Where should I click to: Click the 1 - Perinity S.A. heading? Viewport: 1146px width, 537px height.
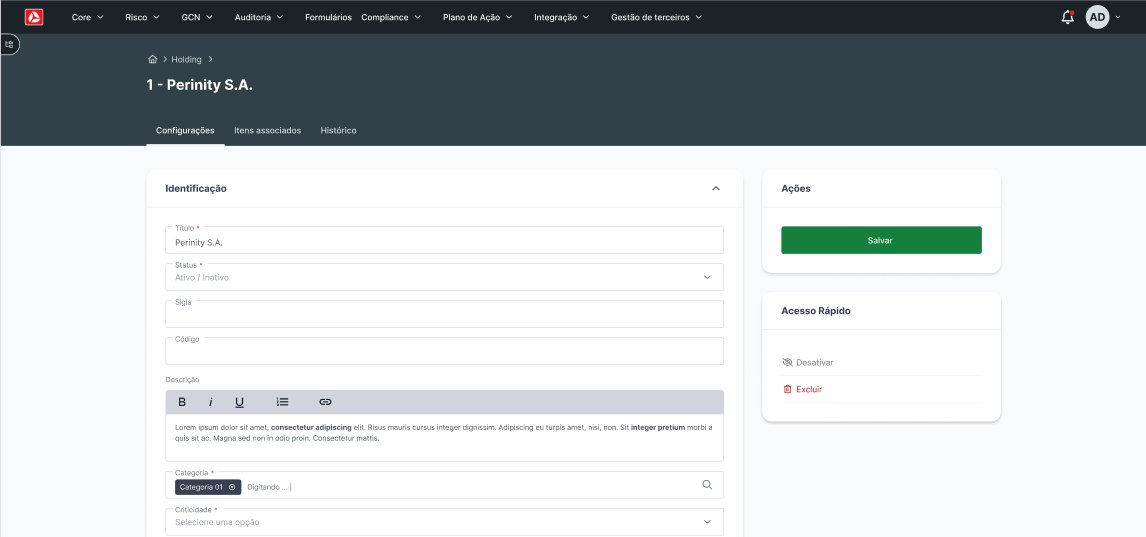click(x=200, y=85)
